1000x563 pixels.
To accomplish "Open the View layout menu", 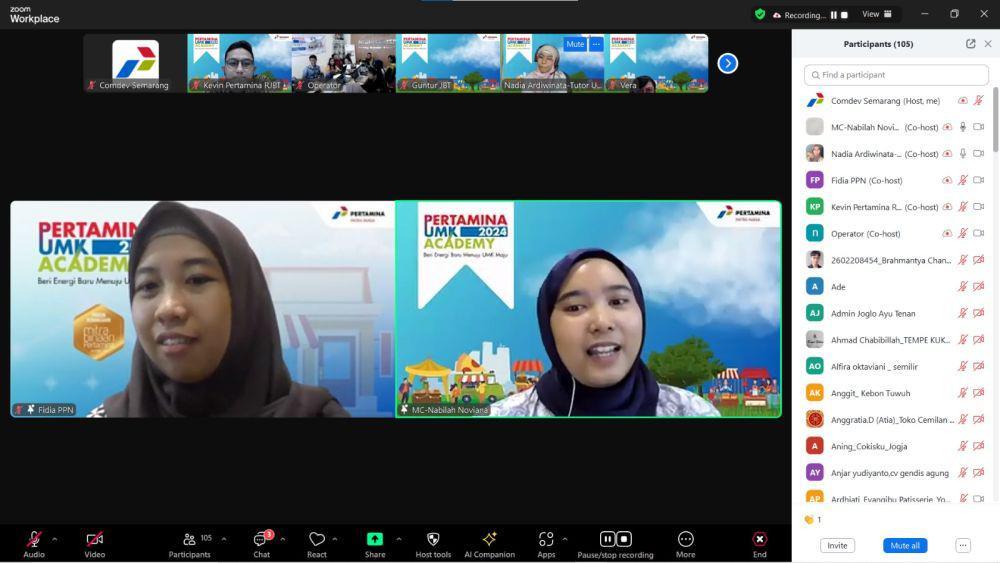I will 877,14.
